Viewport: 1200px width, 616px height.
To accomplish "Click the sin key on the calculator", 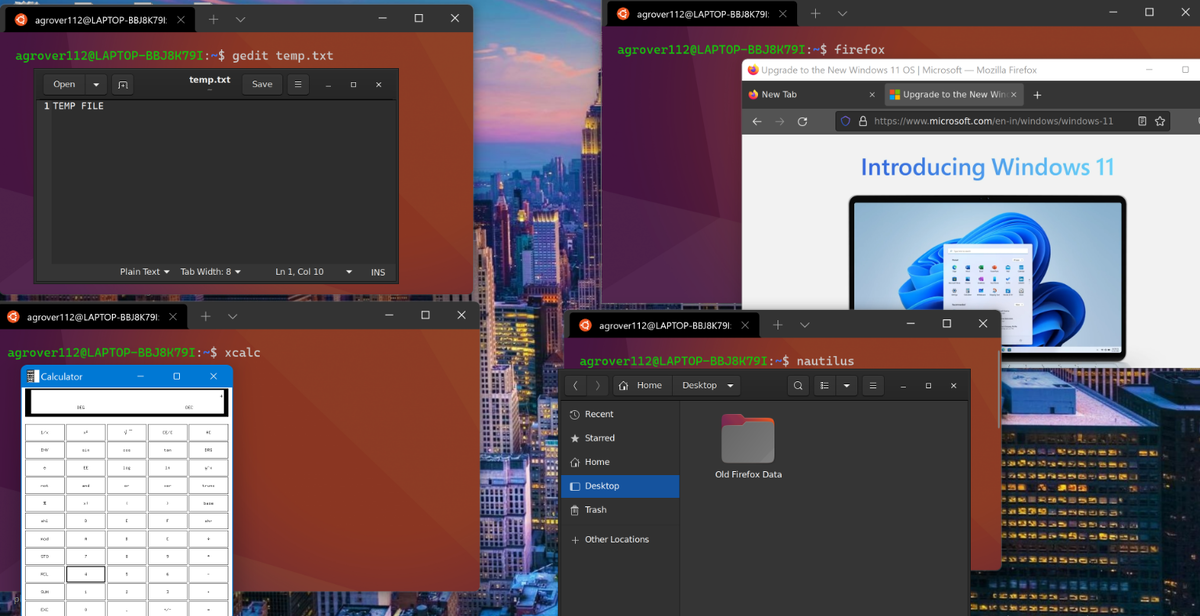I will click(85, 450).
